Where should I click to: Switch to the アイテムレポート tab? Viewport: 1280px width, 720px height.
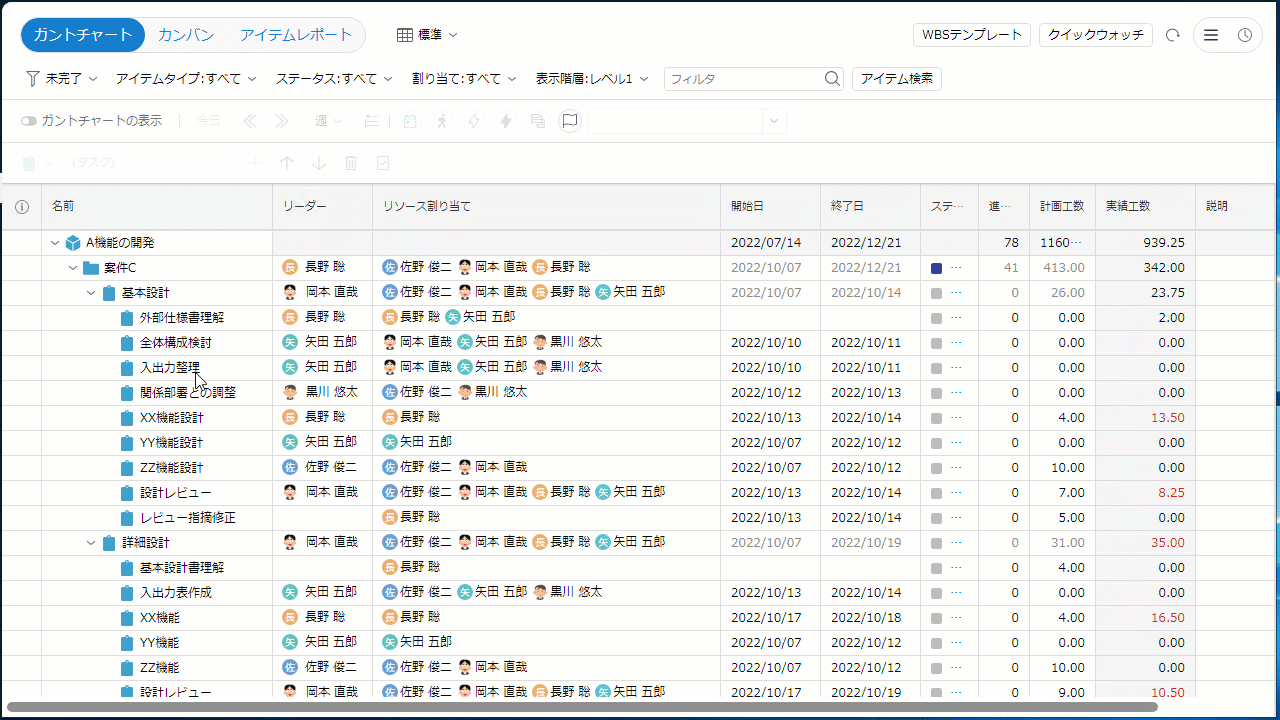tap(296, 35)
